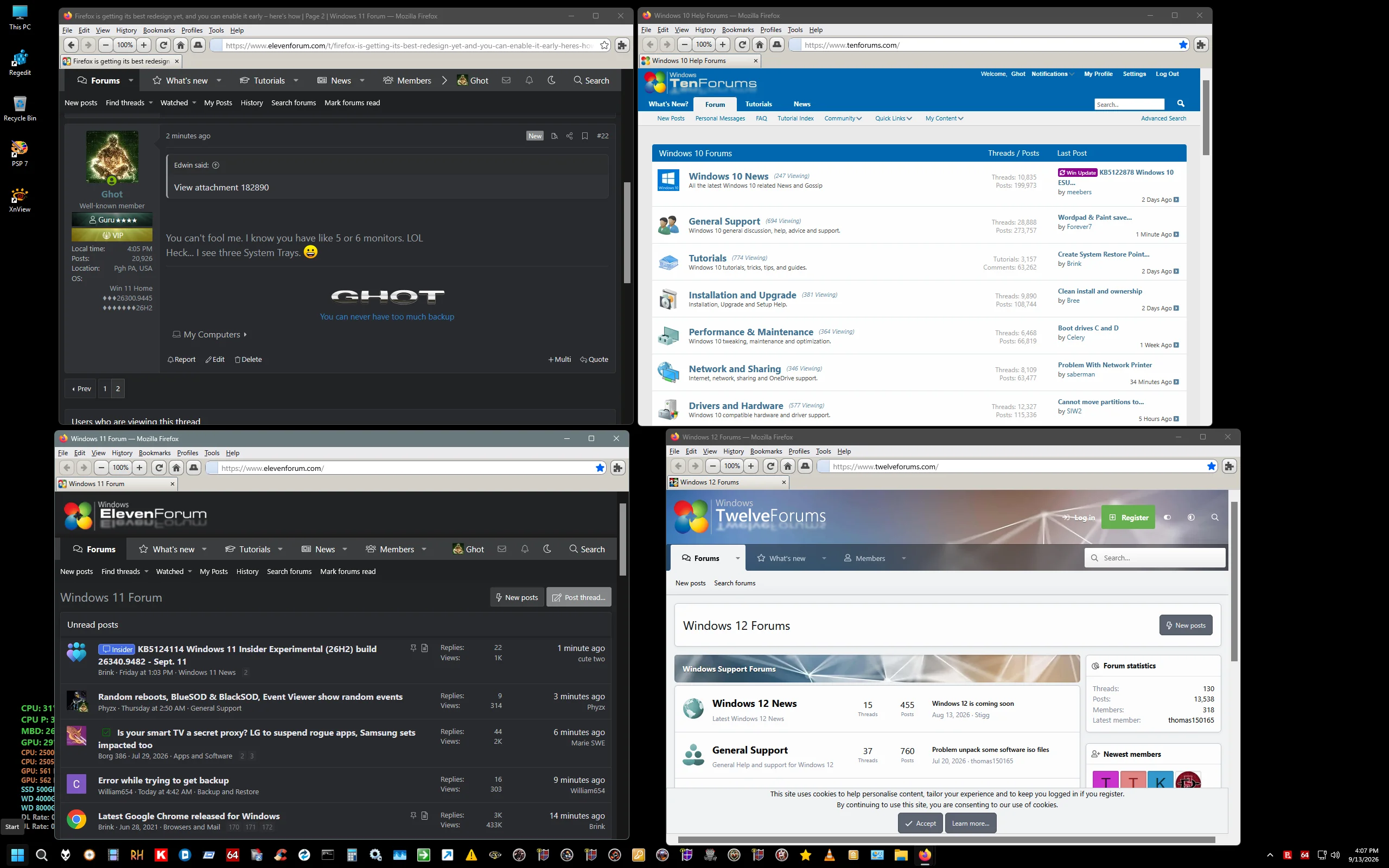
Task: Expand My Computers in Ghot's post
Action: click(x=210, y=335)
